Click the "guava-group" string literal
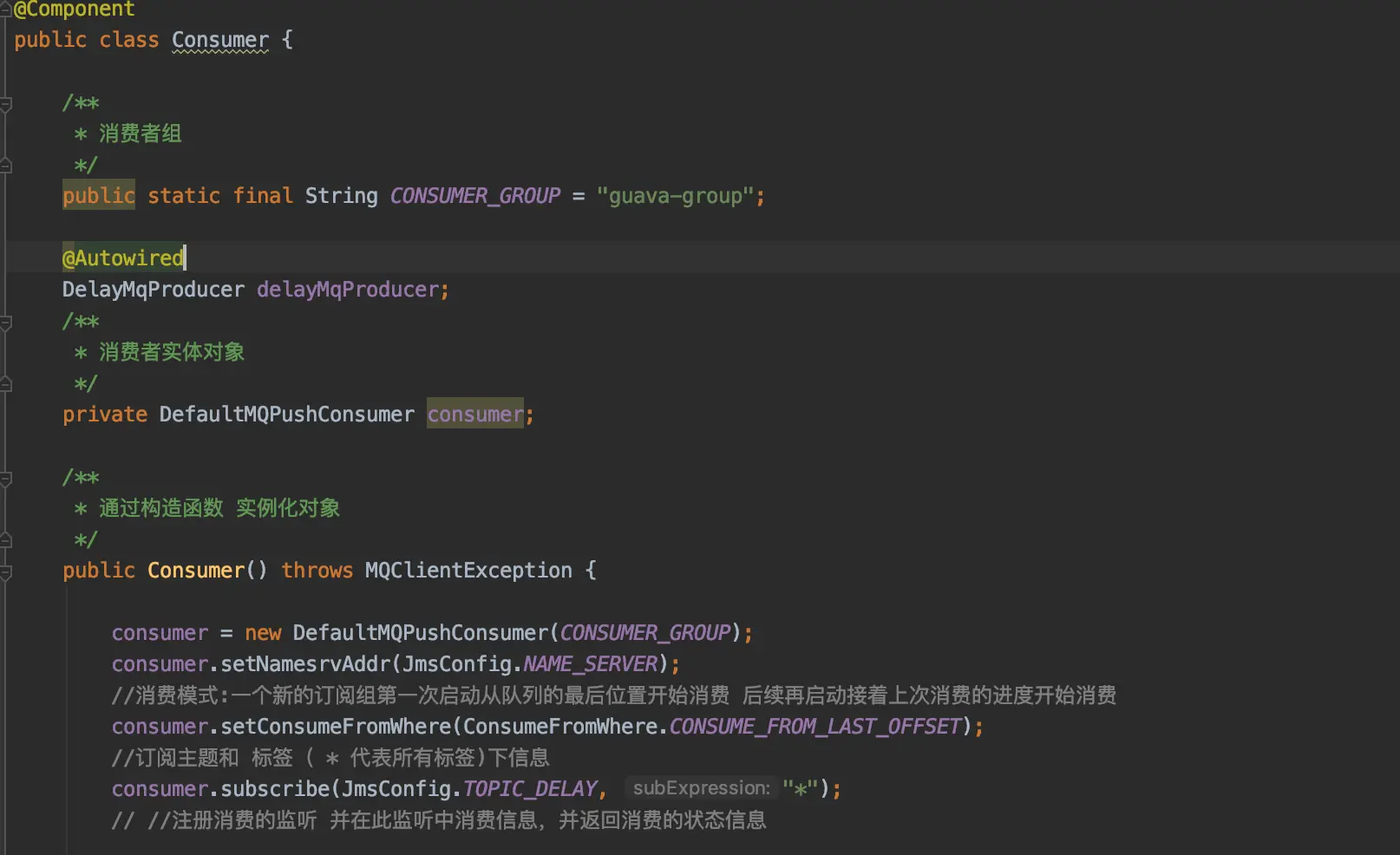The image size is (1400, 855). click(676, 196)
